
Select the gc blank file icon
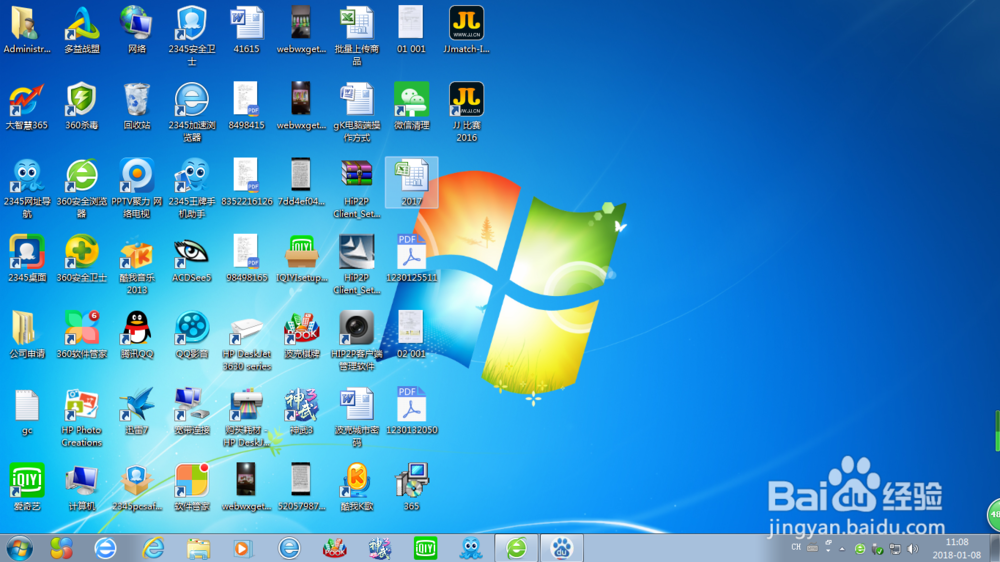[27, 413]
